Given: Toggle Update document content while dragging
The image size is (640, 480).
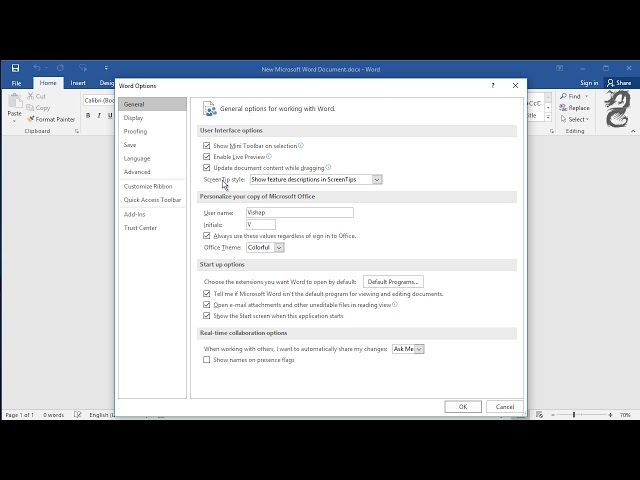Looking at the screenshot, I should point(207,167).
